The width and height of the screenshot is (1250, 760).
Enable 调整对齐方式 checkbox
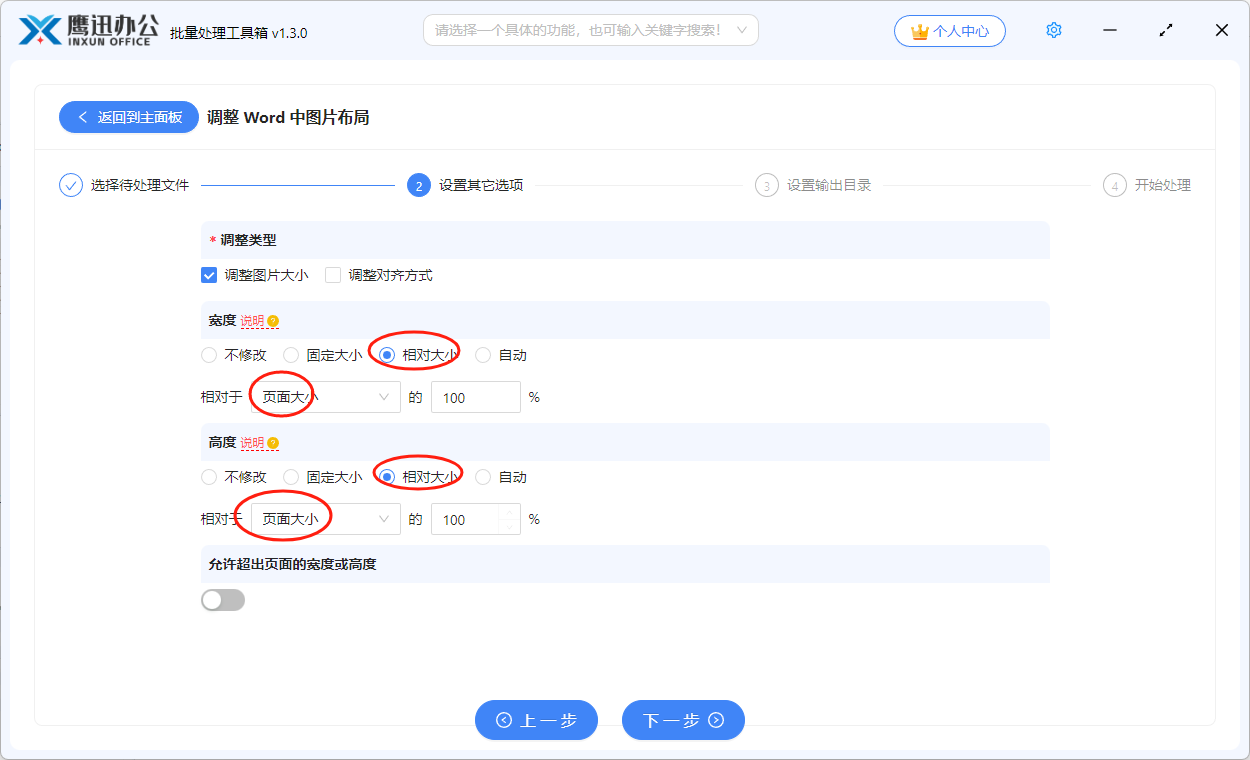333,275
